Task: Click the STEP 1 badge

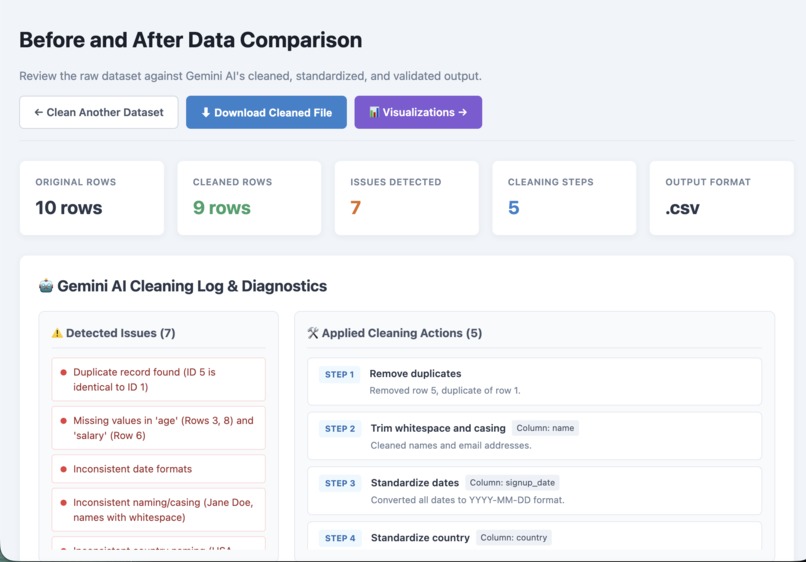Action: (339, 374)
